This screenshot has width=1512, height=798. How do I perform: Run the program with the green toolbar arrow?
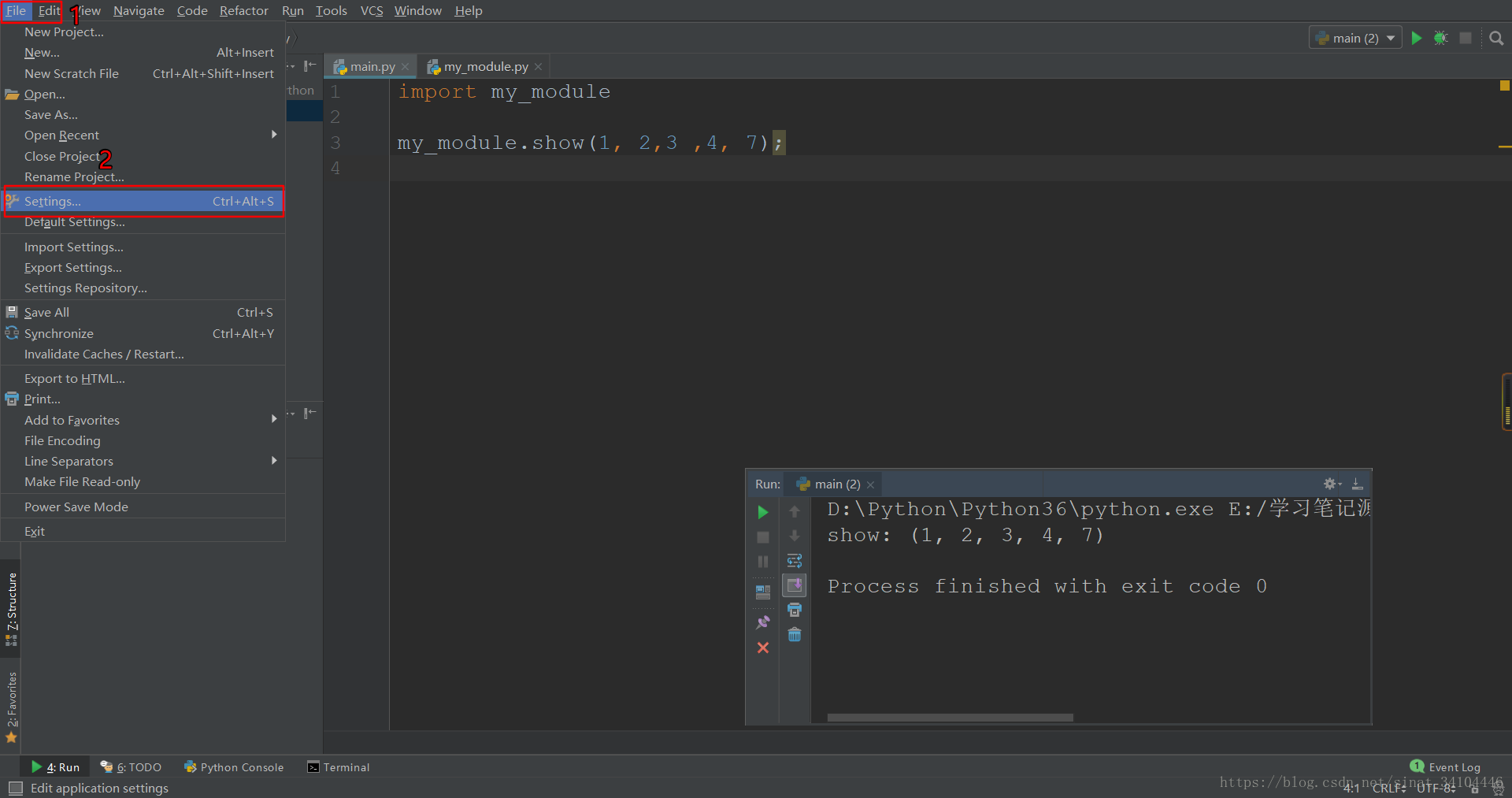pyautogui.click(x=1417, y=38)
